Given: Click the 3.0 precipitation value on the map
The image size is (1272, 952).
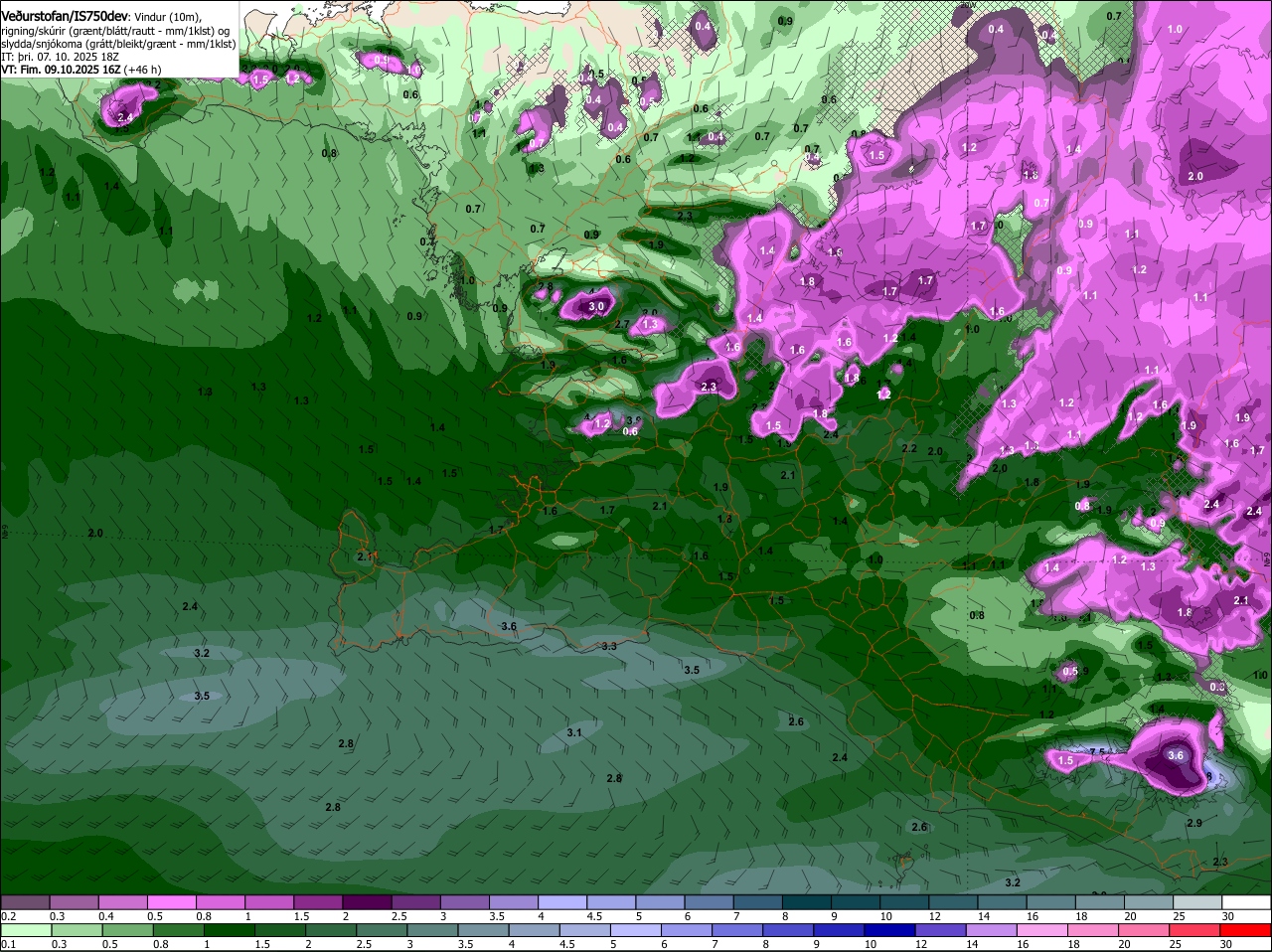Looking at the screenshot, I should click(x=595, y=307).
